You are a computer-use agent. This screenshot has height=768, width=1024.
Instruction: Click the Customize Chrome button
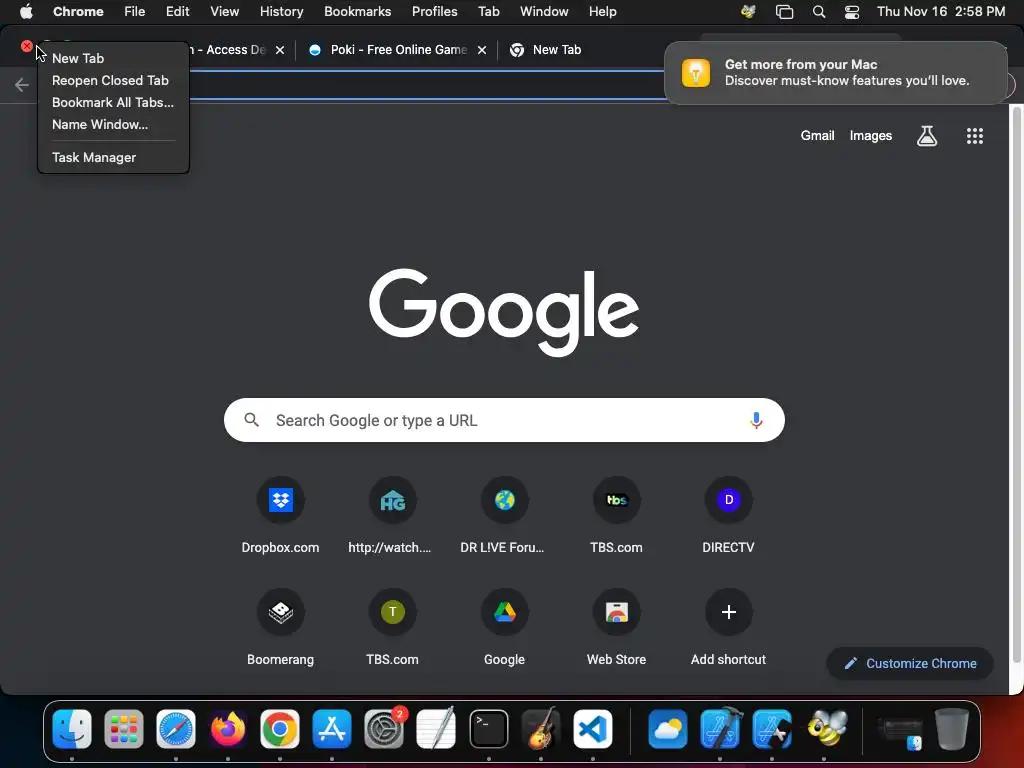pyautogui.click(x=910, y=664)
